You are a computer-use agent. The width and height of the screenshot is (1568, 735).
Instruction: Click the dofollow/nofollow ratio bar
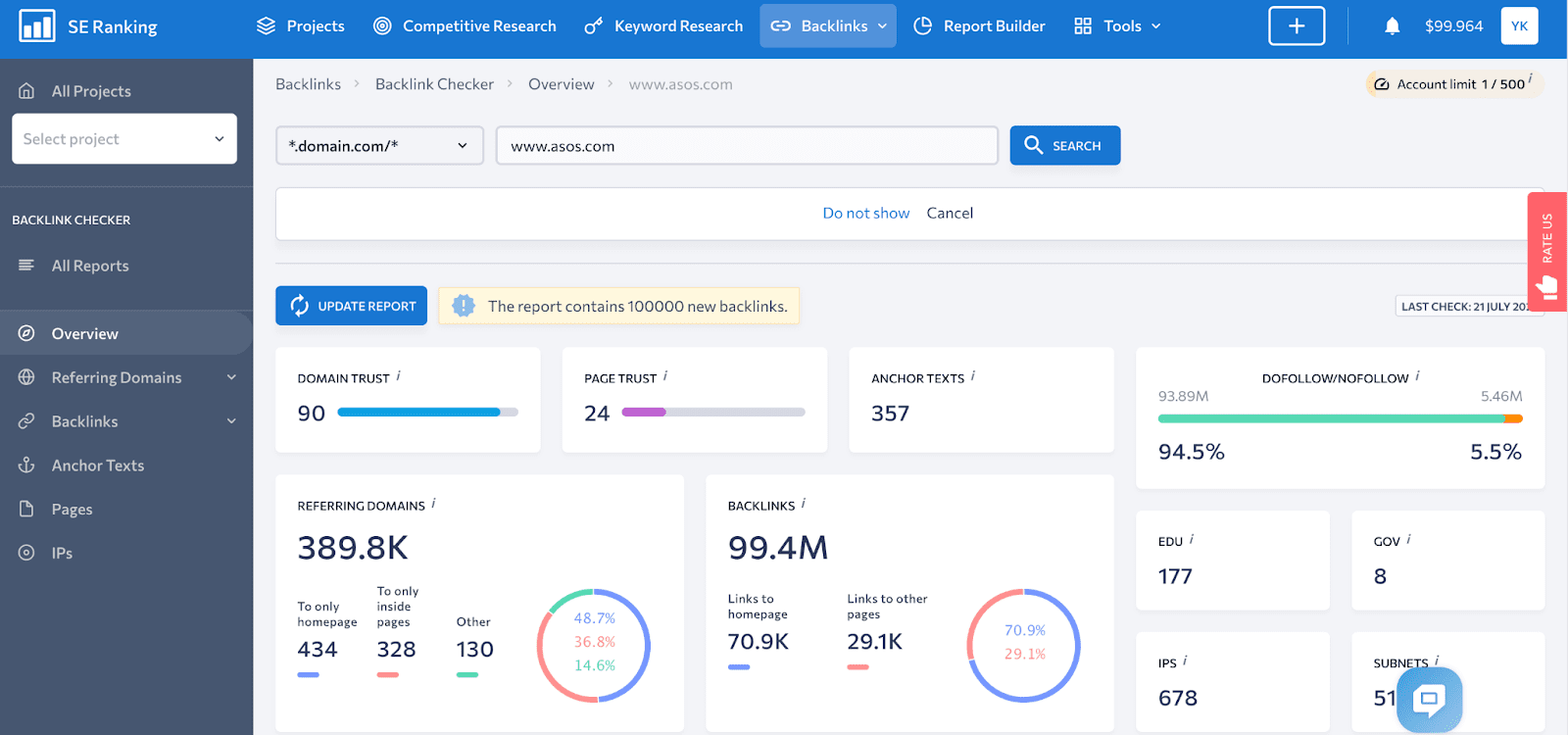1340,418
